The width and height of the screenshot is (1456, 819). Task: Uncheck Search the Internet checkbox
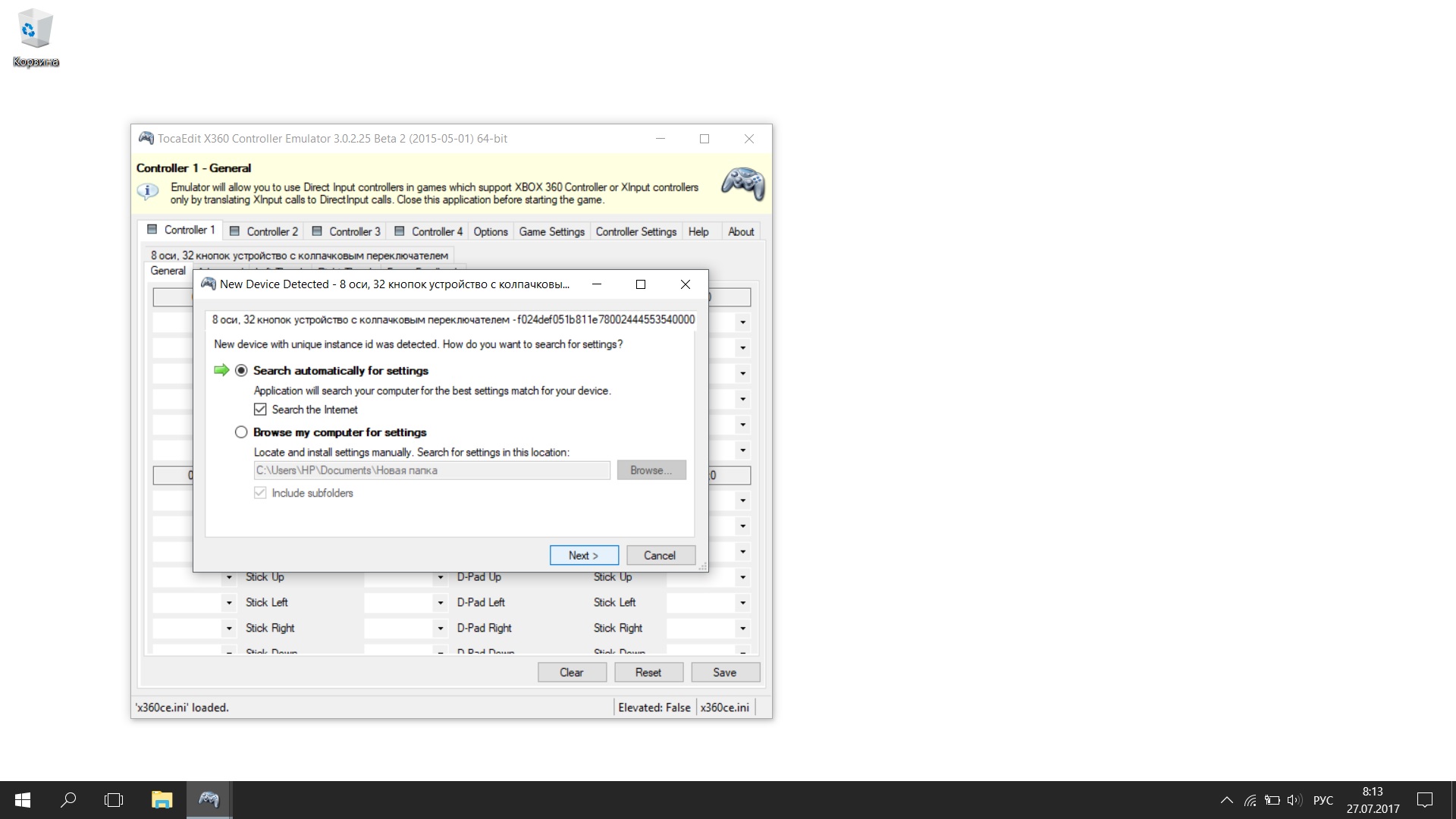point(260,409)
